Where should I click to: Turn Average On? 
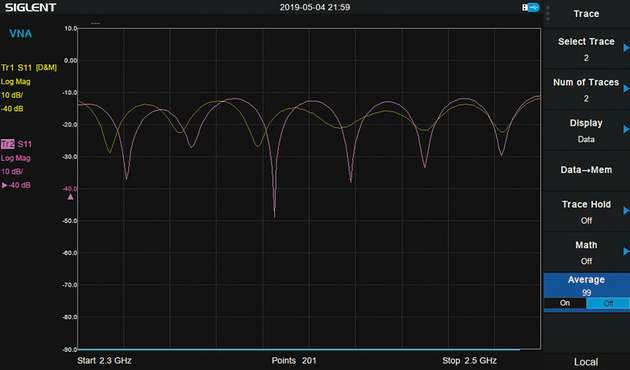[565, 303]
